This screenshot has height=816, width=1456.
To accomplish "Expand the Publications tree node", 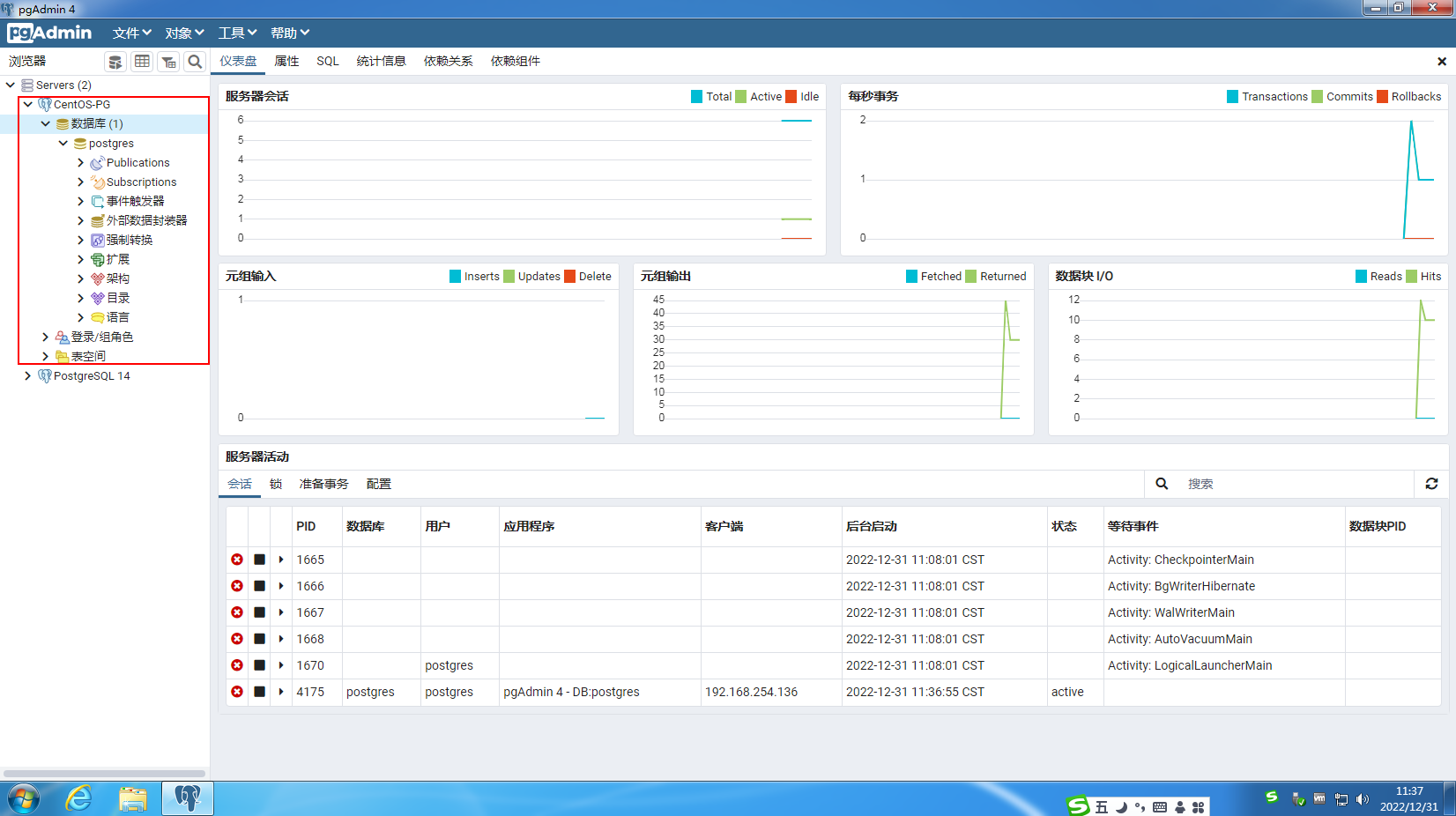I will [79, 162].
